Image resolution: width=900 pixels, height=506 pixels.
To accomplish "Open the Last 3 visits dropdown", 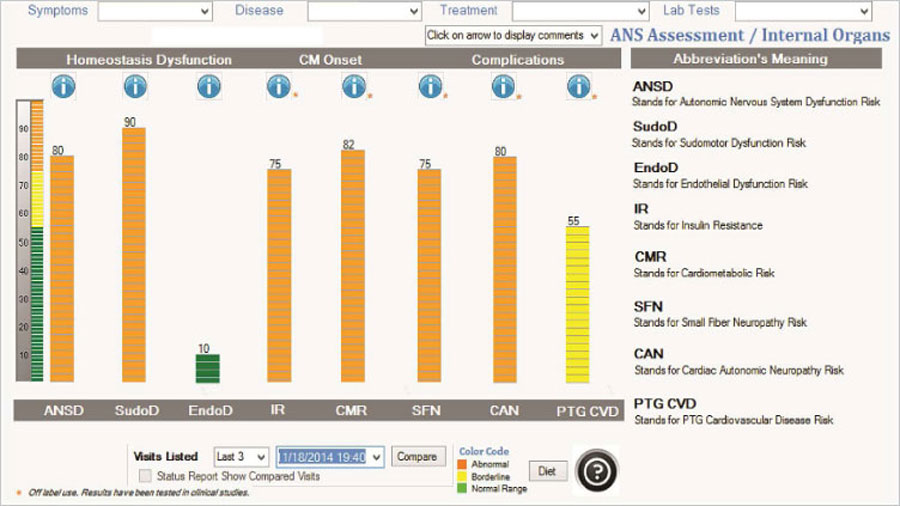I will tap(241, 457).
